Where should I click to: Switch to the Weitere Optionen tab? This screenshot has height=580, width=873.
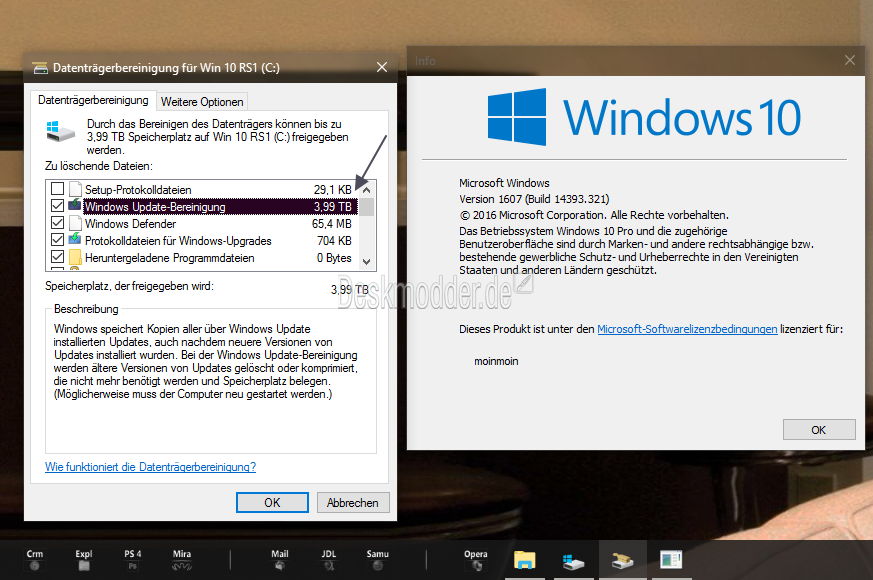tap(202, 102)
